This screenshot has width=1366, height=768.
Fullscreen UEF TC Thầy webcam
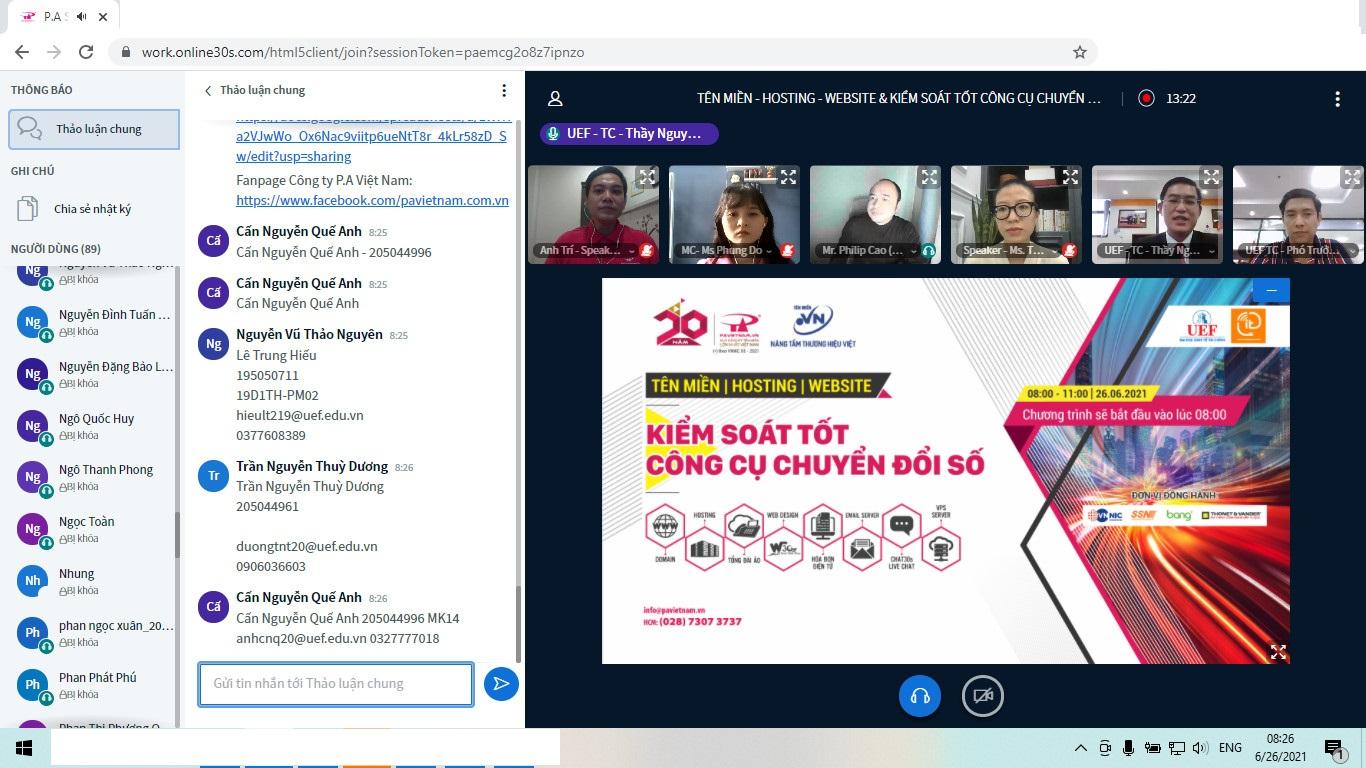pos(1212,177)
